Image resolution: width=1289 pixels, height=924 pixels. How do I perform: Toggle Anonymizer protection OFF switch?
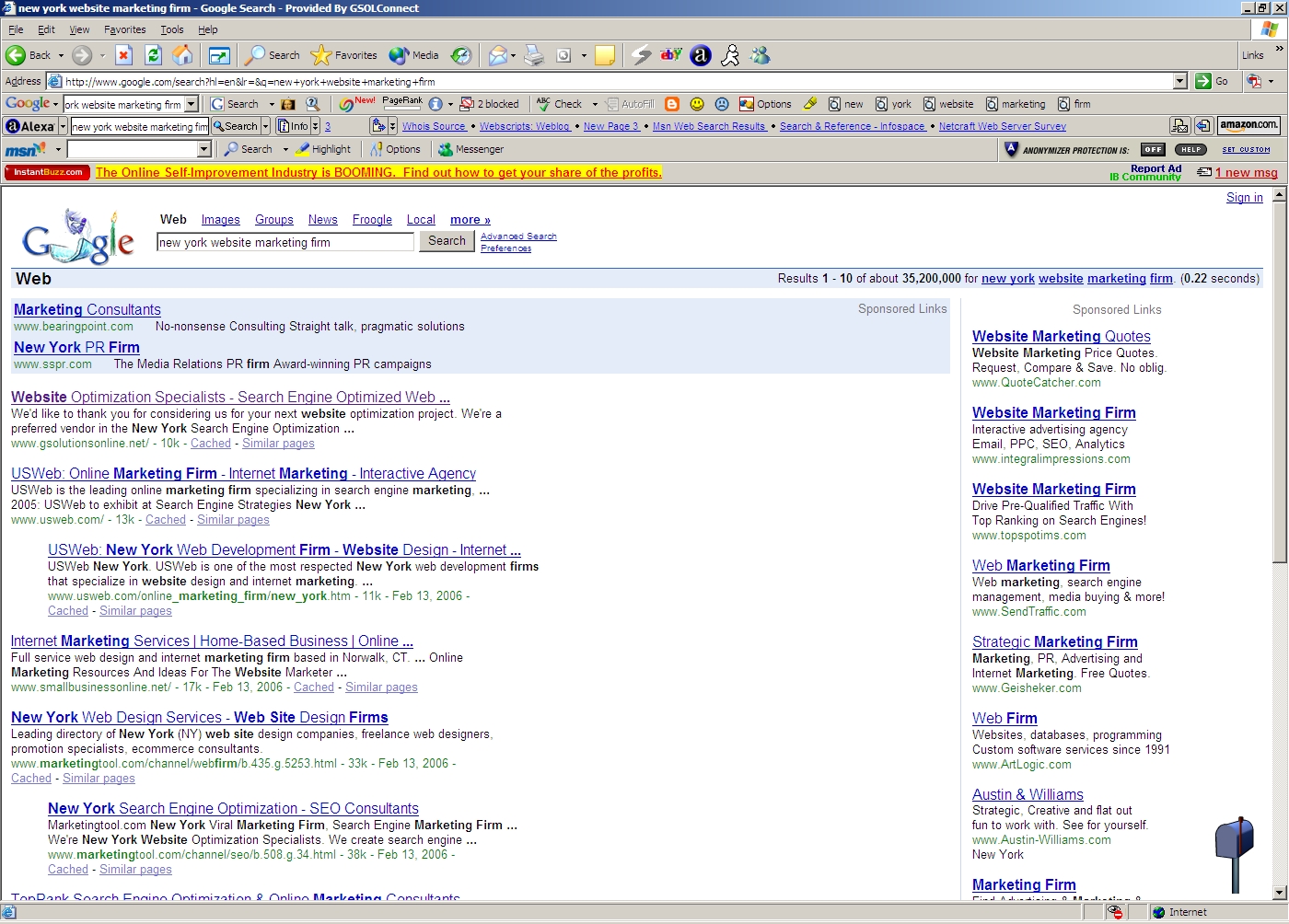1153,149
